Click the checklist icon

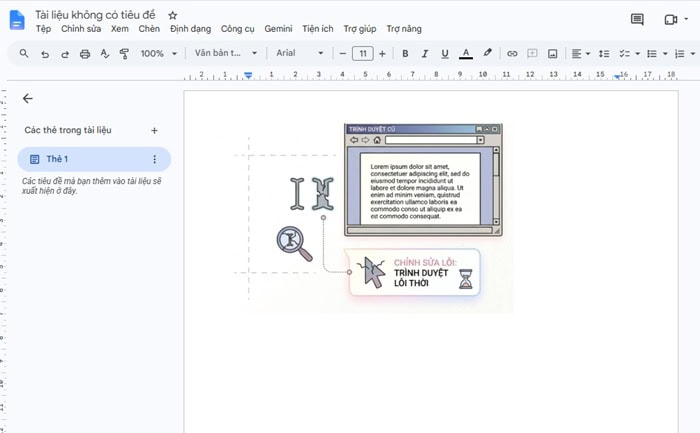pyautogui.click(x=625, y=54)
